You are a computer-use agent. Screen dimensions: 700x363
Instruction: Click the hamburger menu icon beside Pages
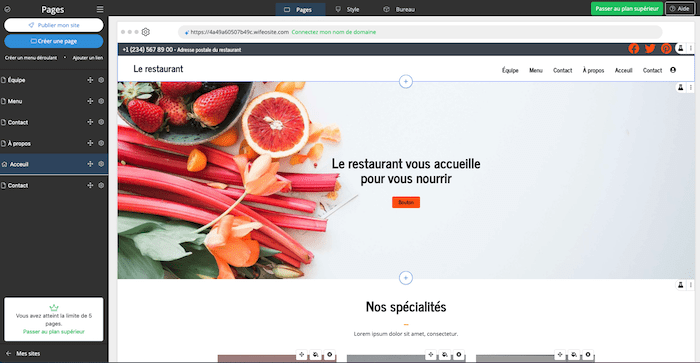(100, 9)
